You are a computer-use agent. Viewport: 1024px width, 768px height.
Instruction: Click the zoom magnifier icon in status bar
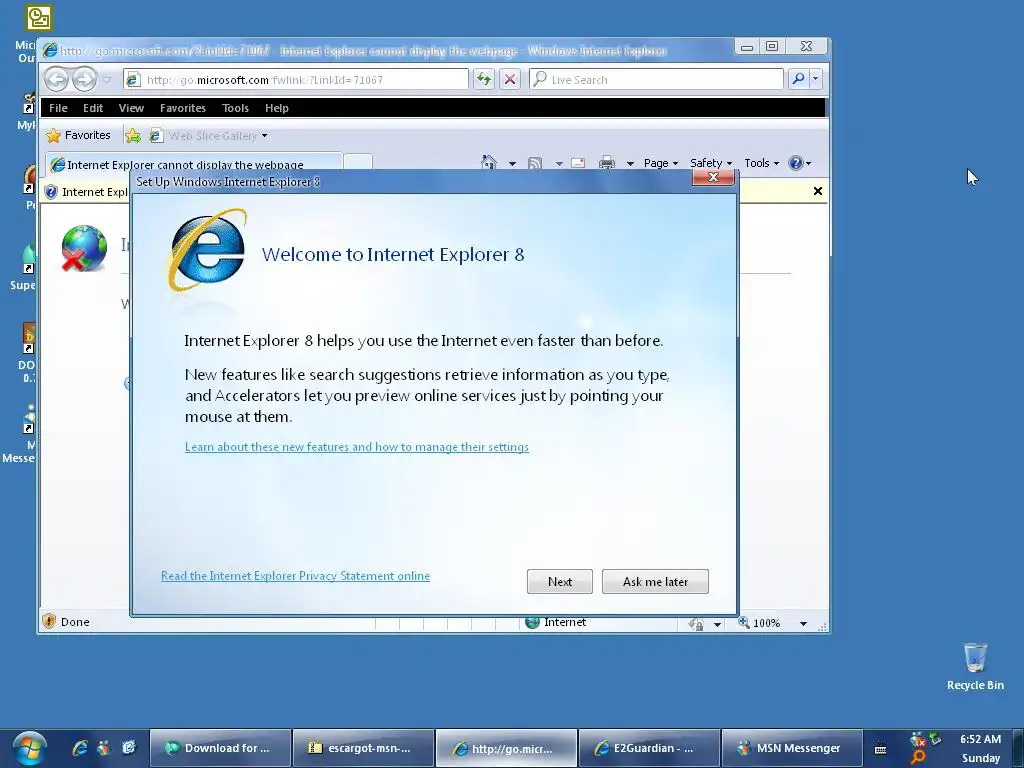pos(744,622)
